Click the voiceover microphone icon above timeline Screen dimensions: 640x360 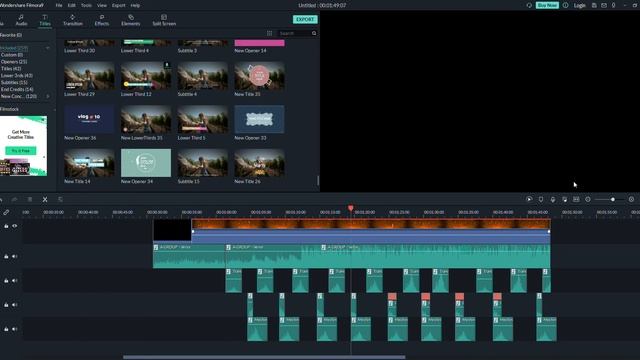[553, 199]
